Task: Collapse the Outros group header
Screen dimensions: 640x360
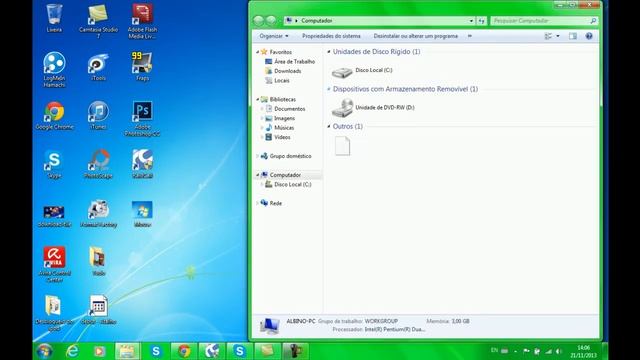Action: pos(329,127)
